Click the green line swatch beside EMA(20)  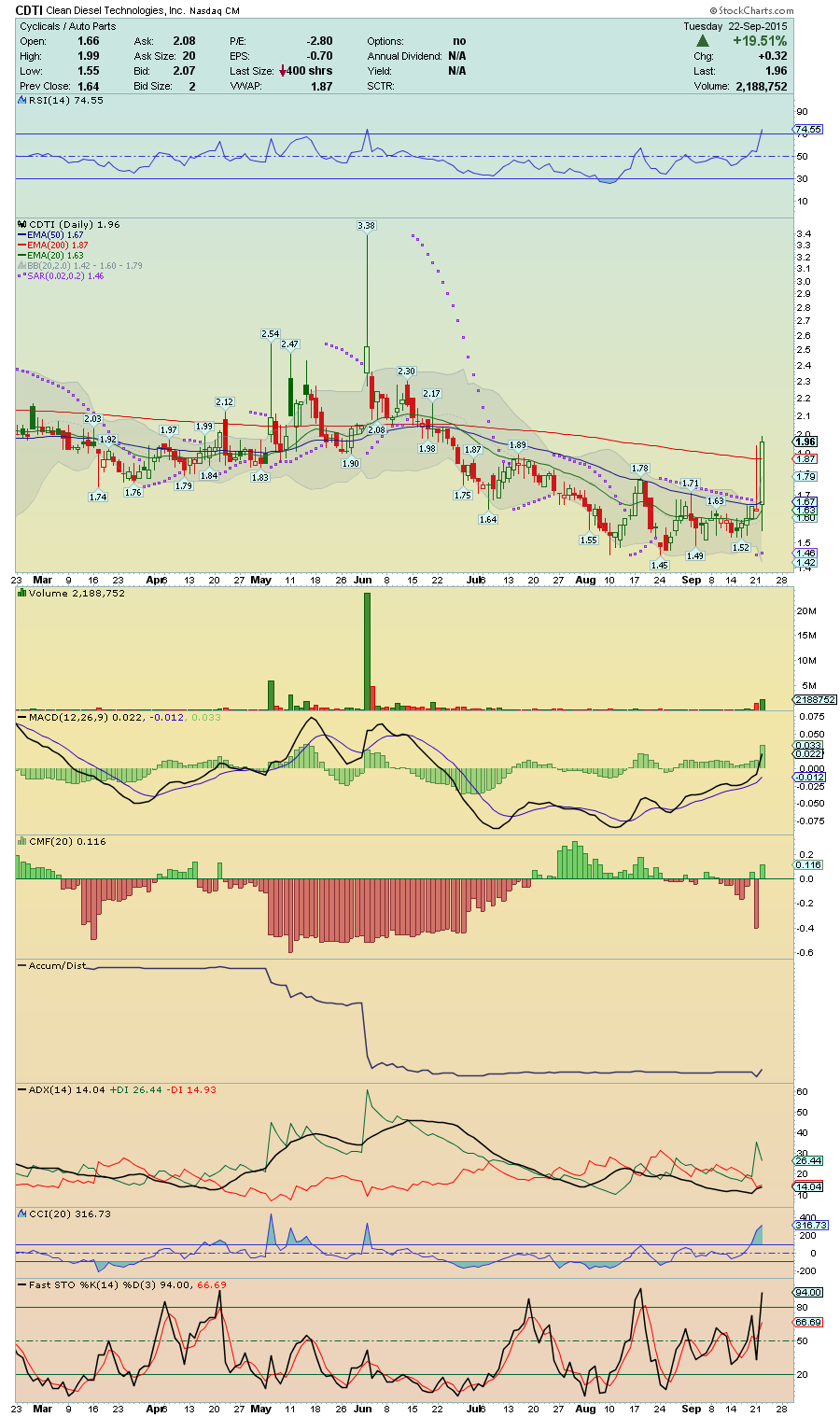pos(22,256)
